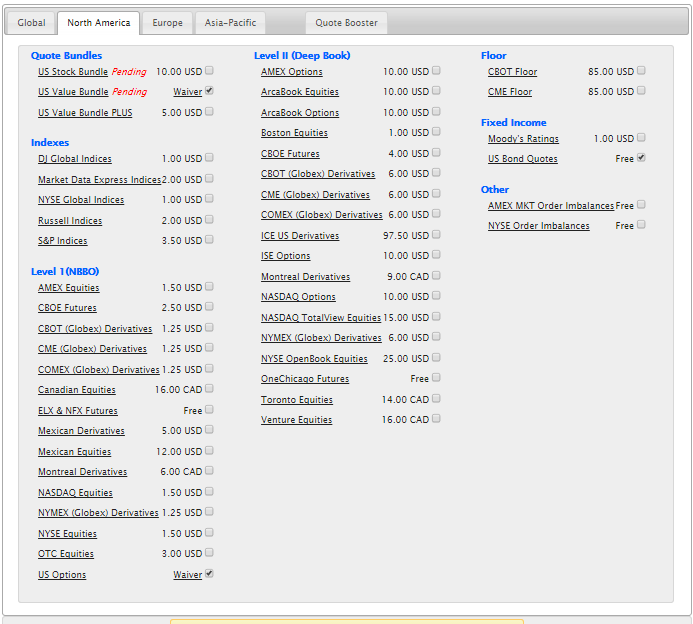Screen dimensions: 693x624
Task: Click the 97.50 USD price text
Action: click(406, 236)
